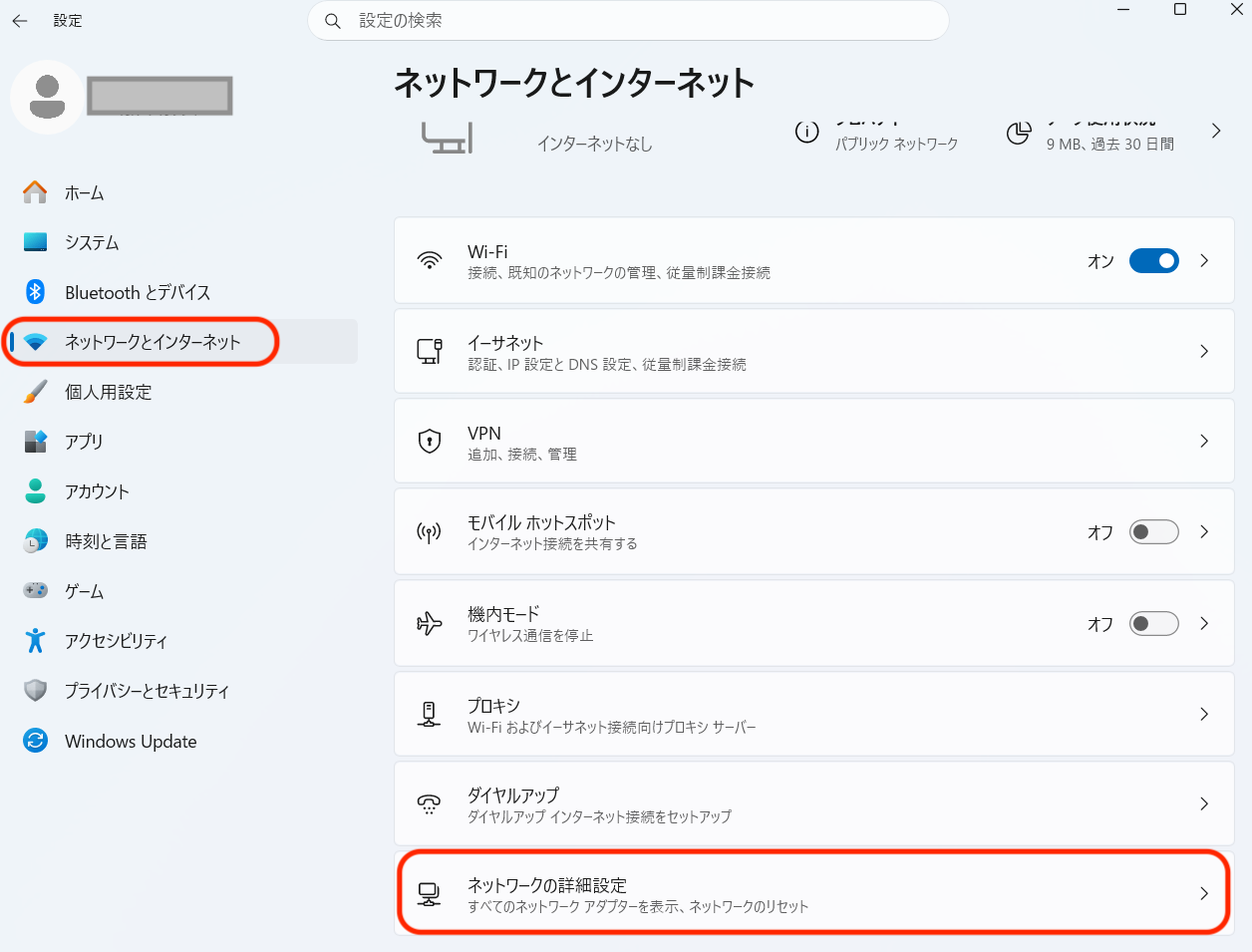
Task: Navigate to Windows Update
Action: tap(131, 742)
